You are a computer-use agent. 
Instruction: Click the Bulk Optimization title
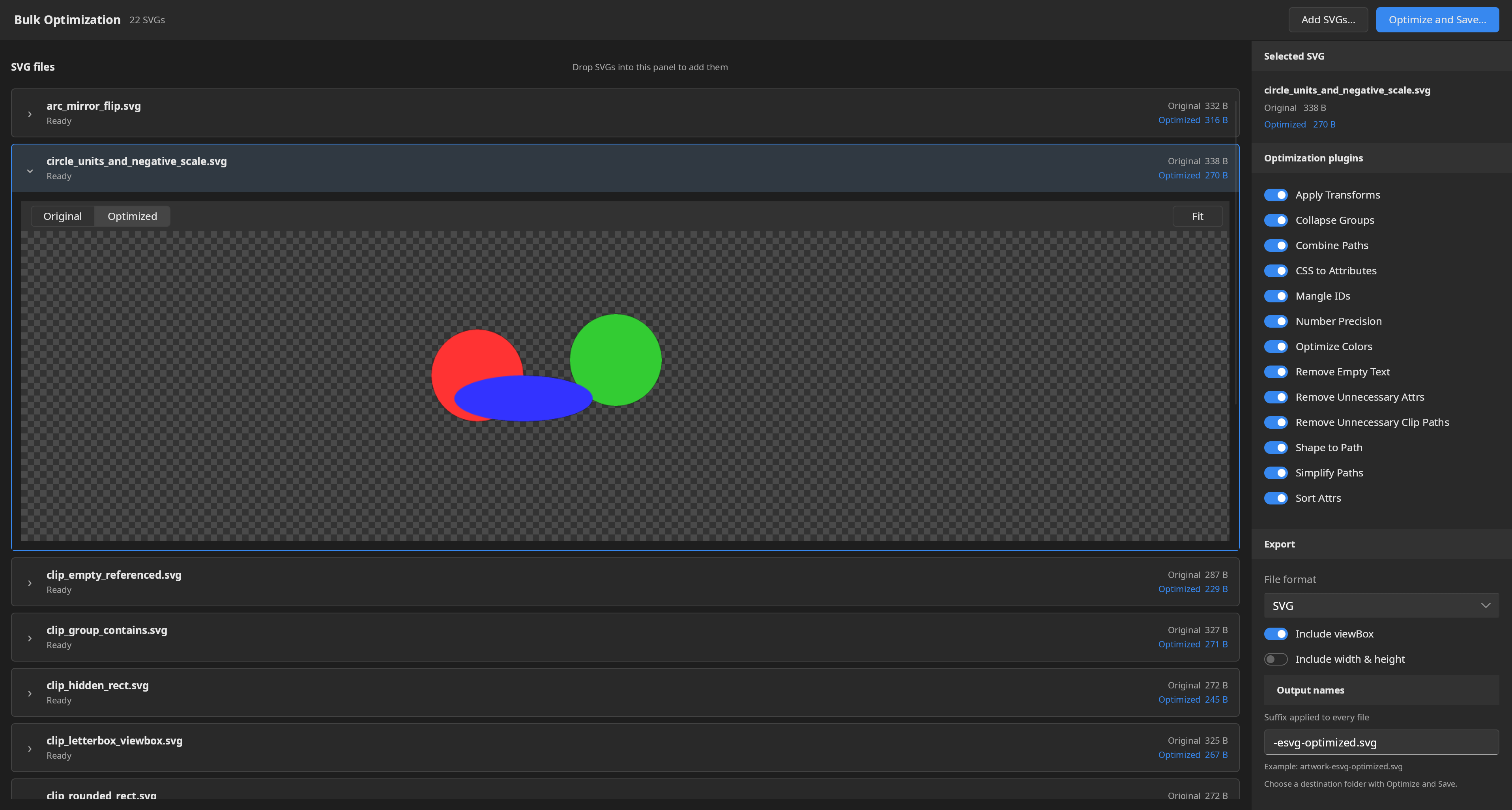[67, 19]
